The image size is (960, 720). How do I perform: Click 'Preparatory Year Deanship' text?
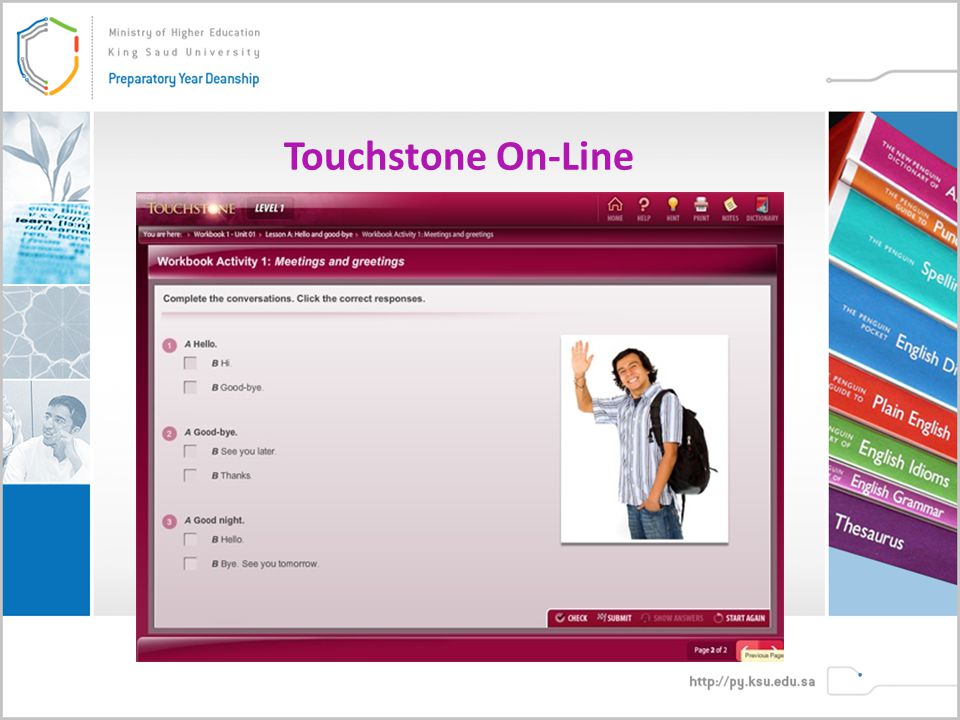coord(184,79)
